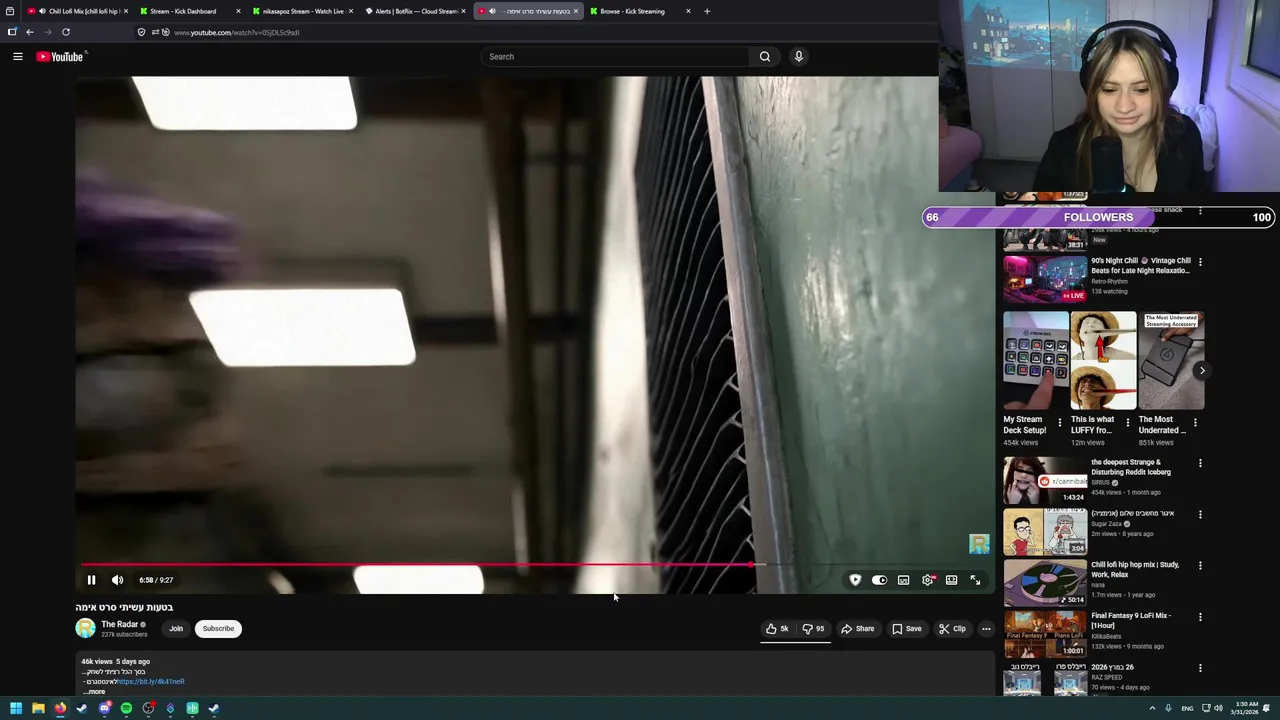Open the three-dot more actions menu
Viewport: 1280px width, 720px height.
(986, 629)
